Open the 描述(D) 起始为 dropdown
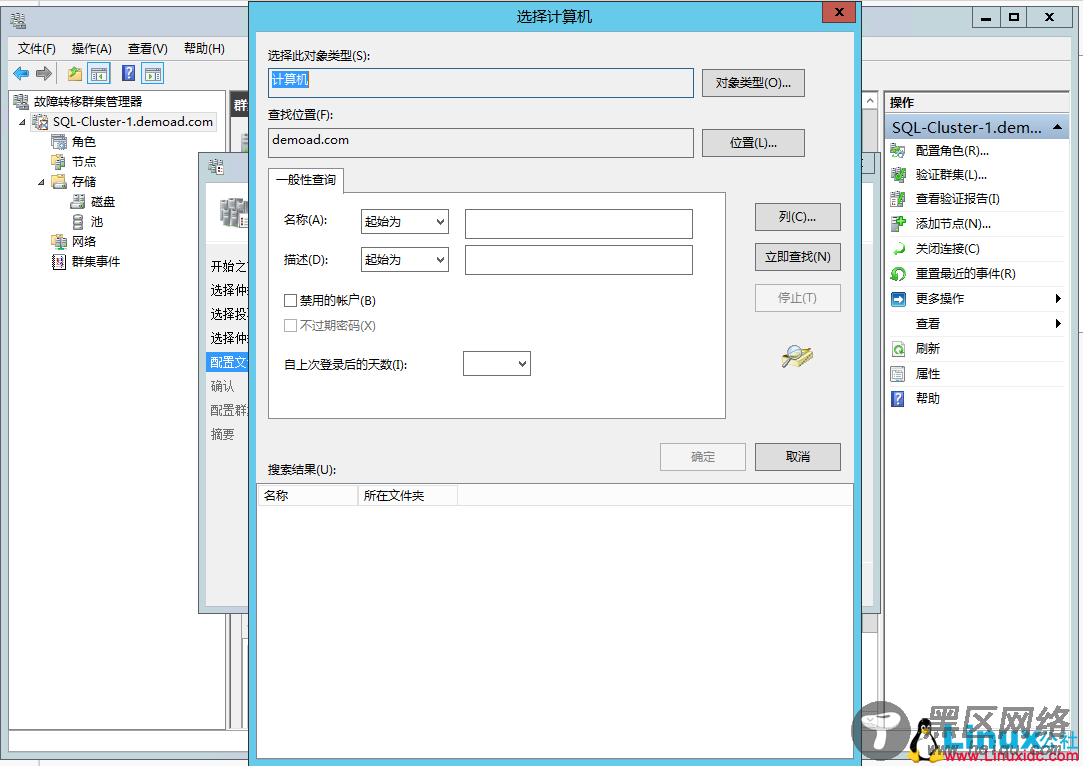This screenshot has height=766, width=1083. tap(405, 260)
